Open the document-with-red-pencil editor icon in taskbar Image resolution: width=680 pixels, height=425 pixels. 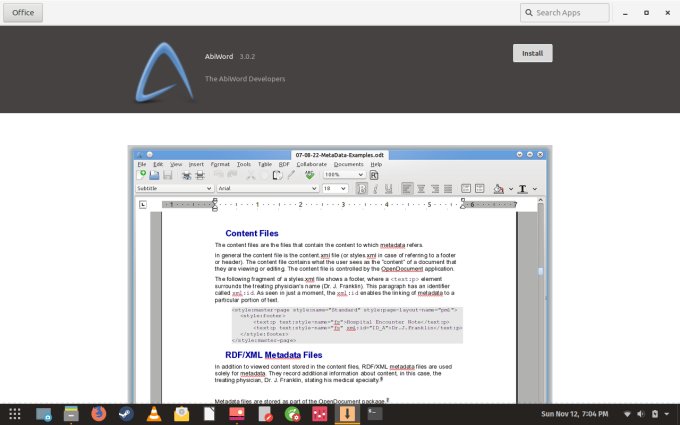(265, 414)
